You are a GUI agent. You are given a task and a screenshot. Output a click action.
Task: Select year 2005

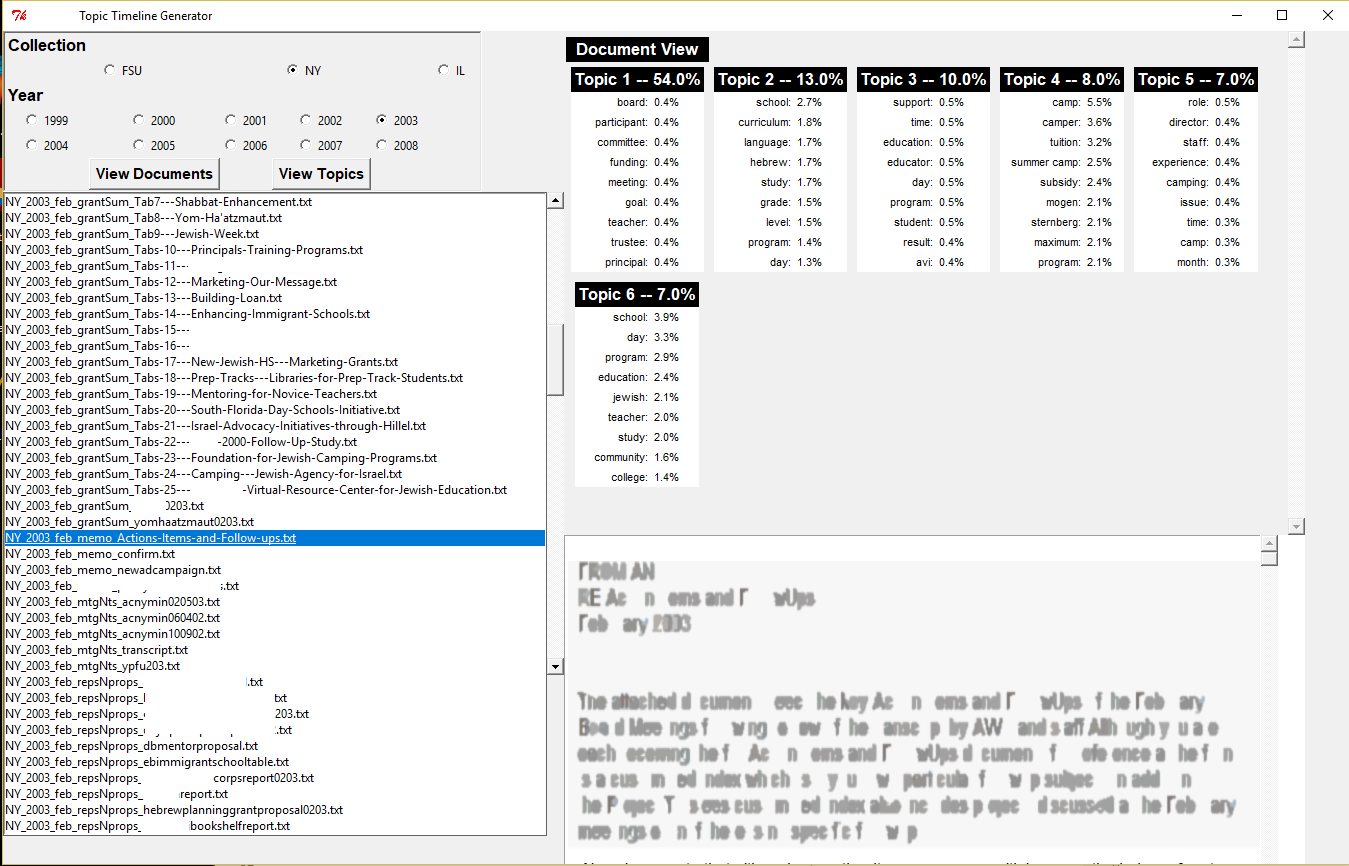click(138, 145)
